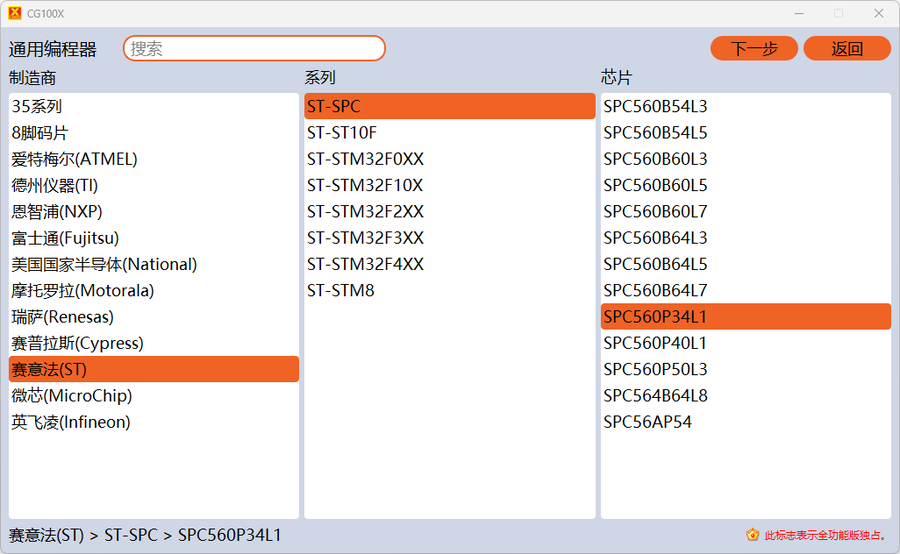The height and width of the screenshot is (554, 900).
Task: Click the full-version badge icon at bottom right
Action: [x=752, y=535]
